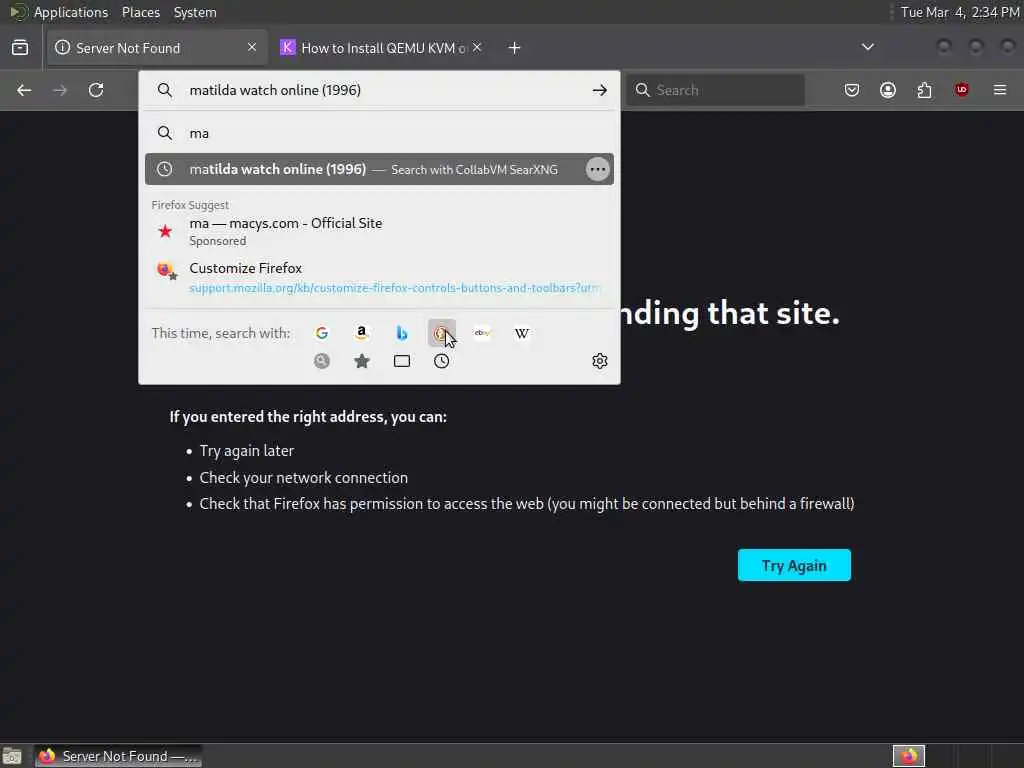
Task: Open a new tab with plus
Action: (515, 48)
